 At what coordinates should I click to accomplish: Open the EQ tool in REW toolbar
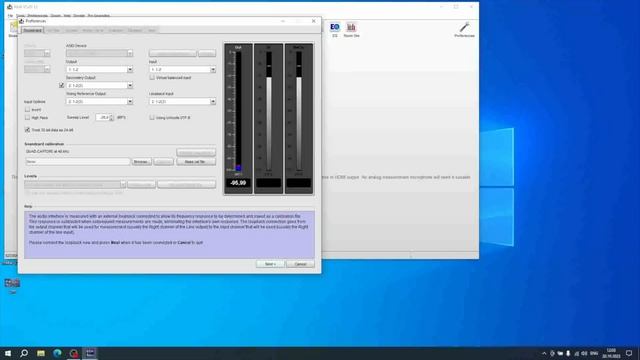point(335,29)
